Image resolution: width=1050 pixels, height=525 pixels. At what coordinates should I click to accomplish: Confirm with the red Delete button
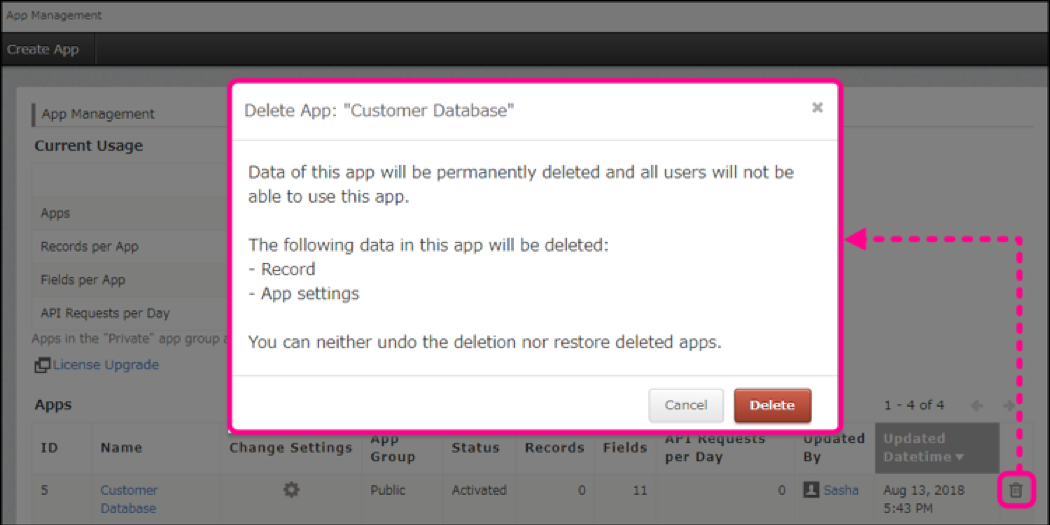[772, 405]
